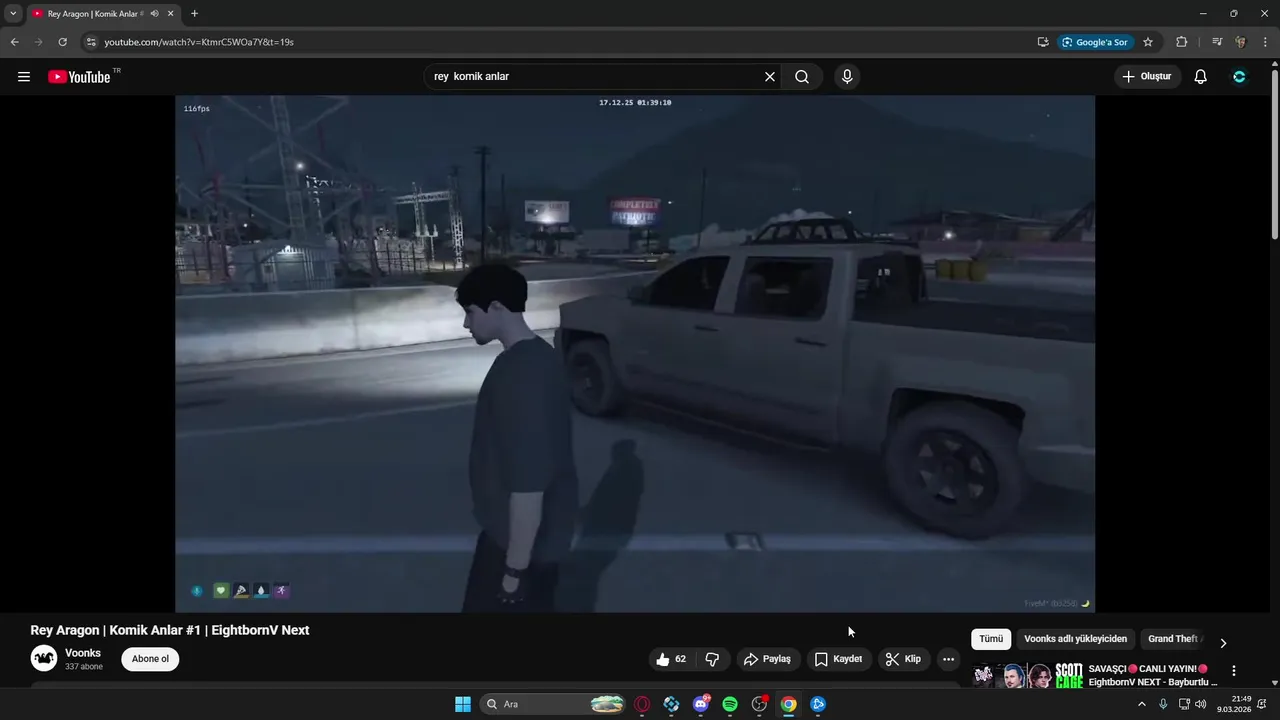
Task: Pause the video by clicking the player
Action: tap(635, 354)
